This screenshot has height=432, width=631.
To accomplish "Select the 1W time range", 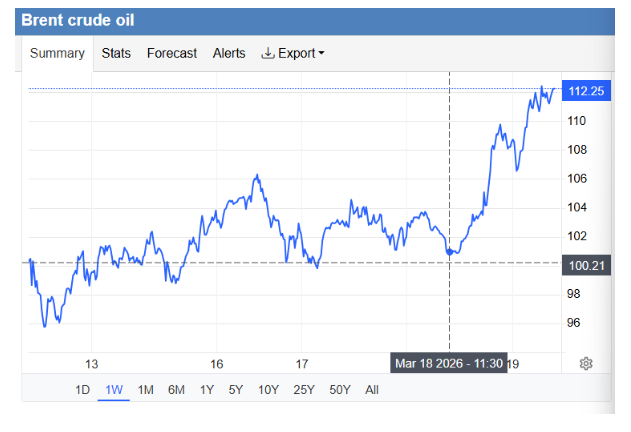I will (x=114, y=390).
